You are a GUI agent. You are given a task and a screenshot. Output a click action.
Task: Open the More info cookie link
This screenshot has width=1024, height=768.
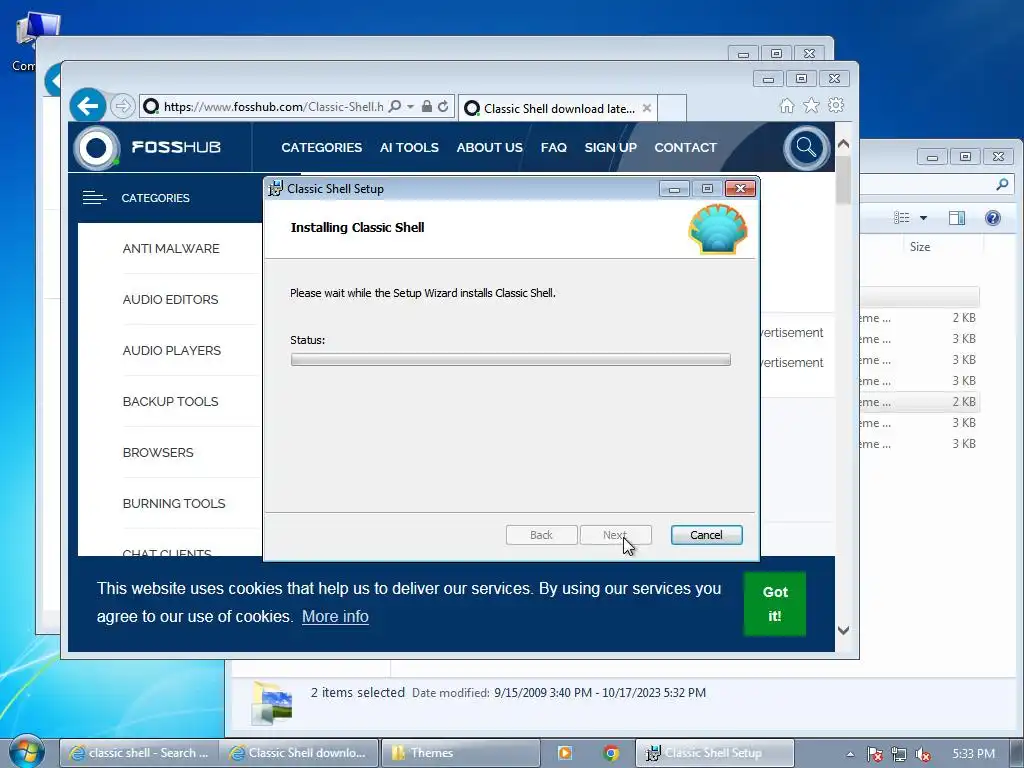coord(335,616)
